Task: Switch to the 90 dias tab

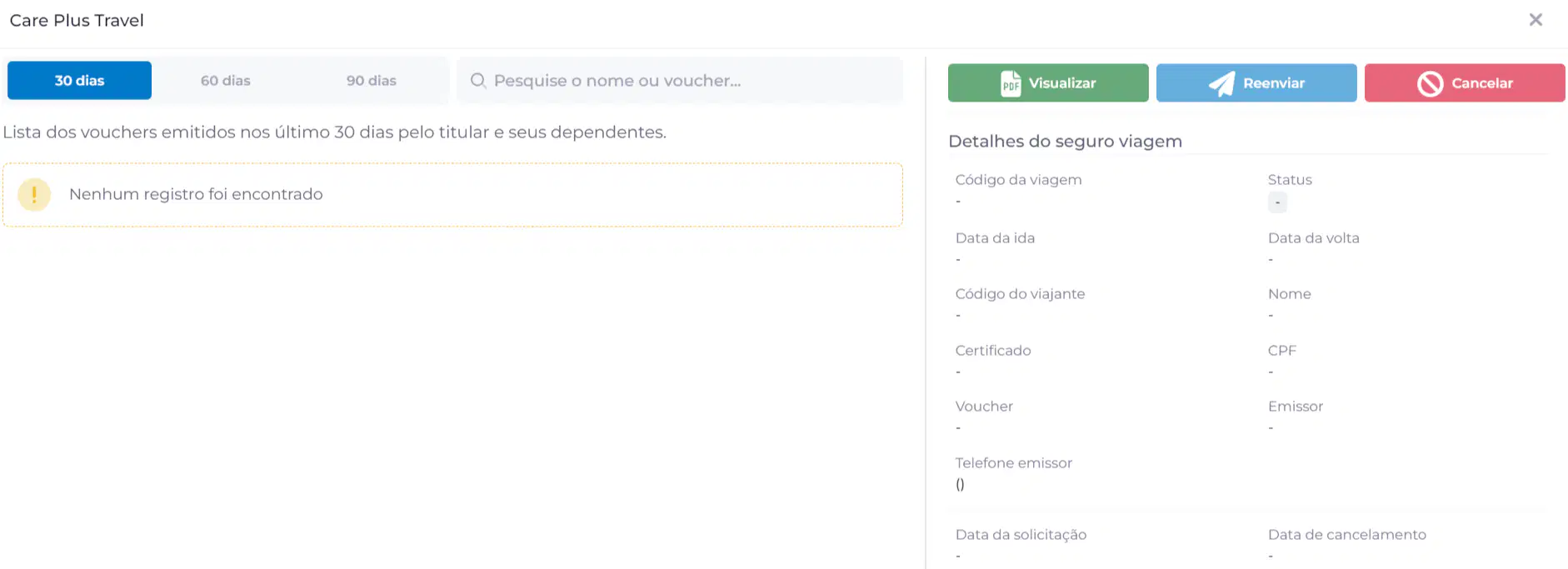Action: coord(372,81)
